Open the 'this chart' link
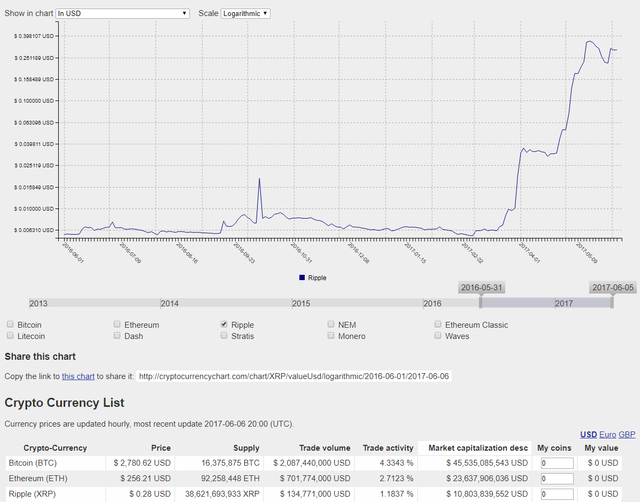This screenshot has width=640, height=502. point(78,376)
